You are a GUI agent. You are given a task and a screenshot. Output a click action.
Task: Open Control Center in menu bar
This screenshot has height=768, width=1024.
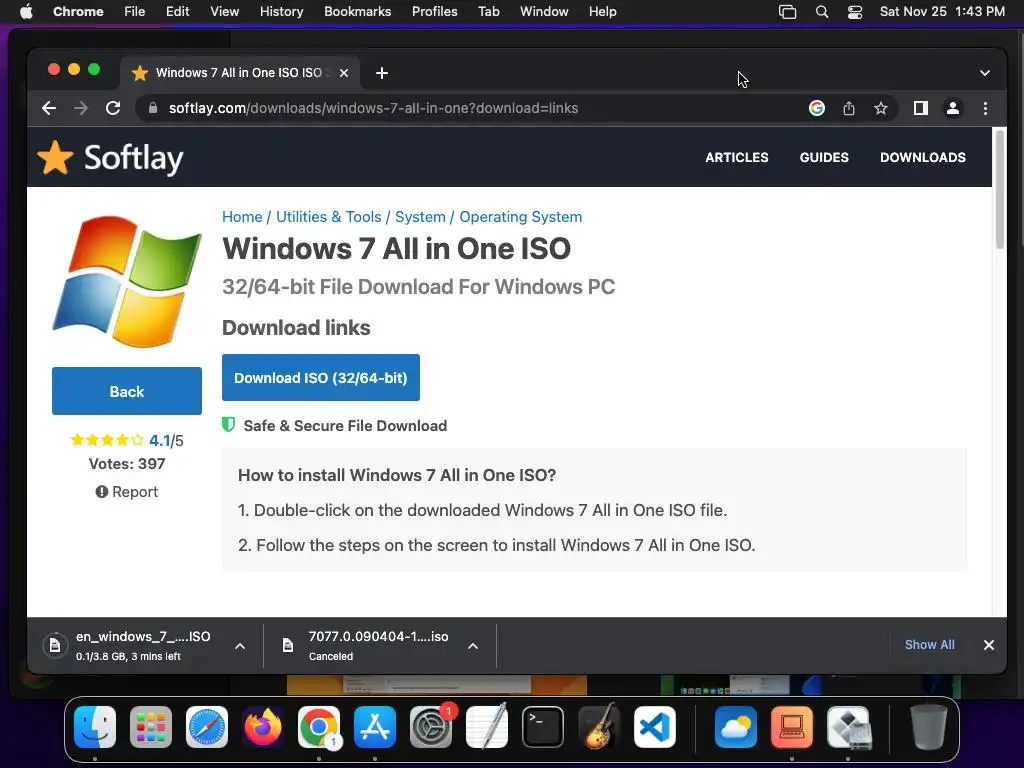pos(855,12)
